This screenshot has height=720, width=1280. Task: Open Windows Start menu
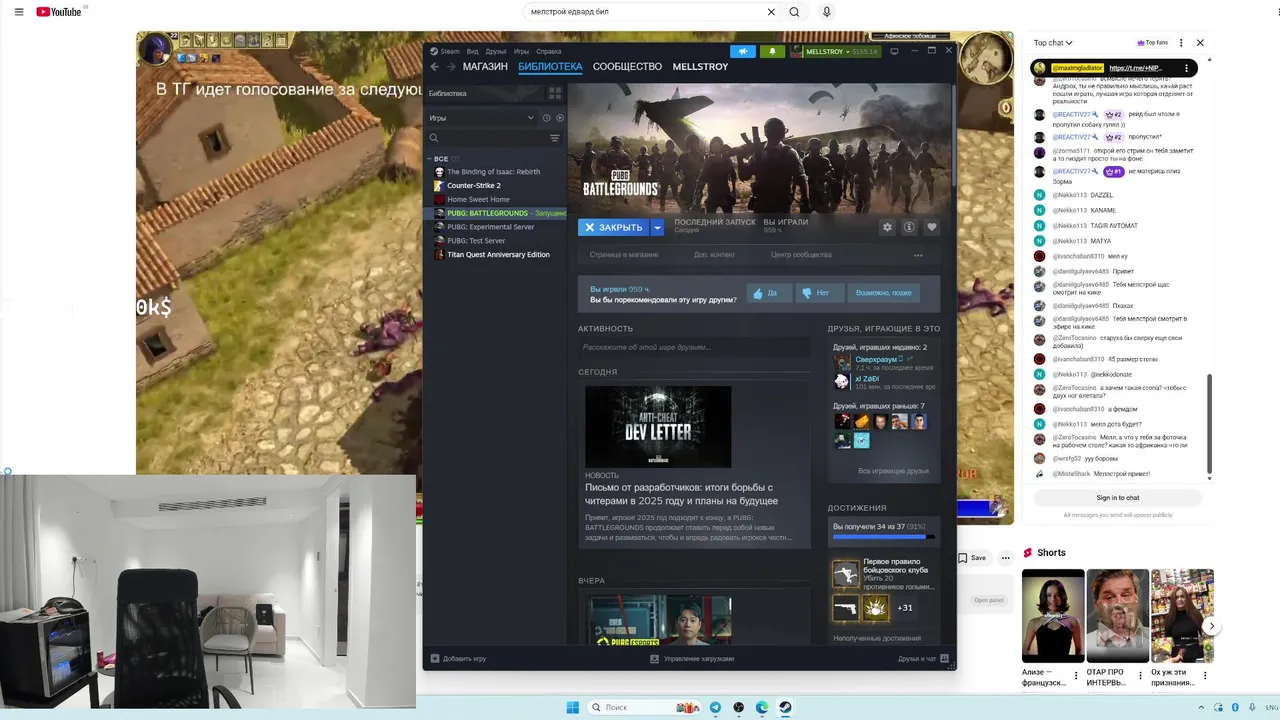[573, 708]
